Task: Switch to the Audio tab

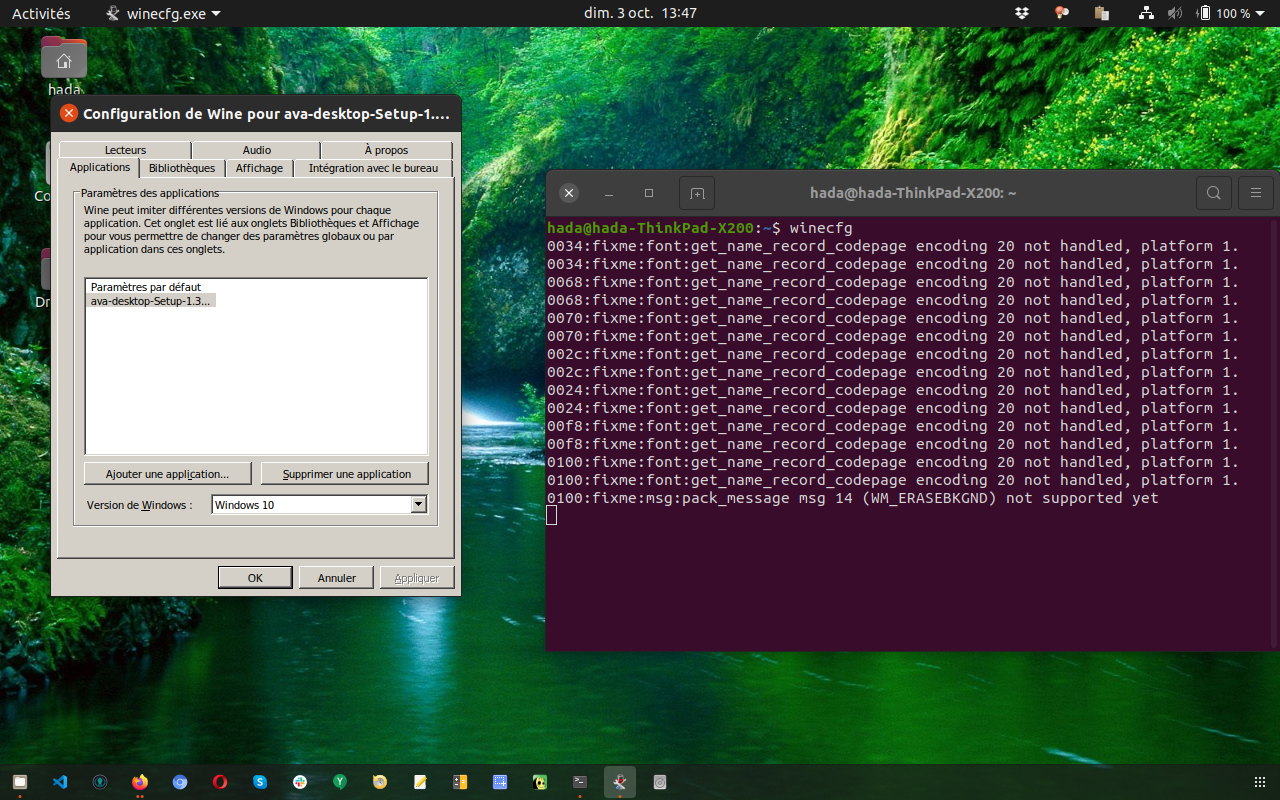Action: (257, 150)
